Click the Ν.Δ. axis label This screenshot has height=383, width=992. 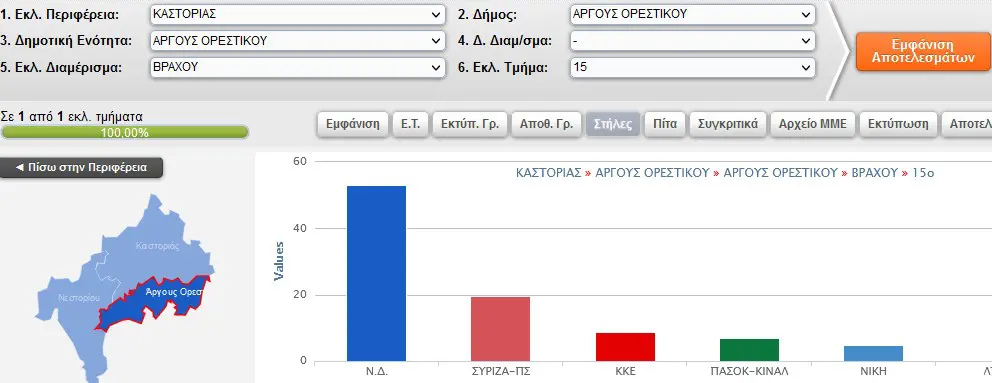point(376,372)
